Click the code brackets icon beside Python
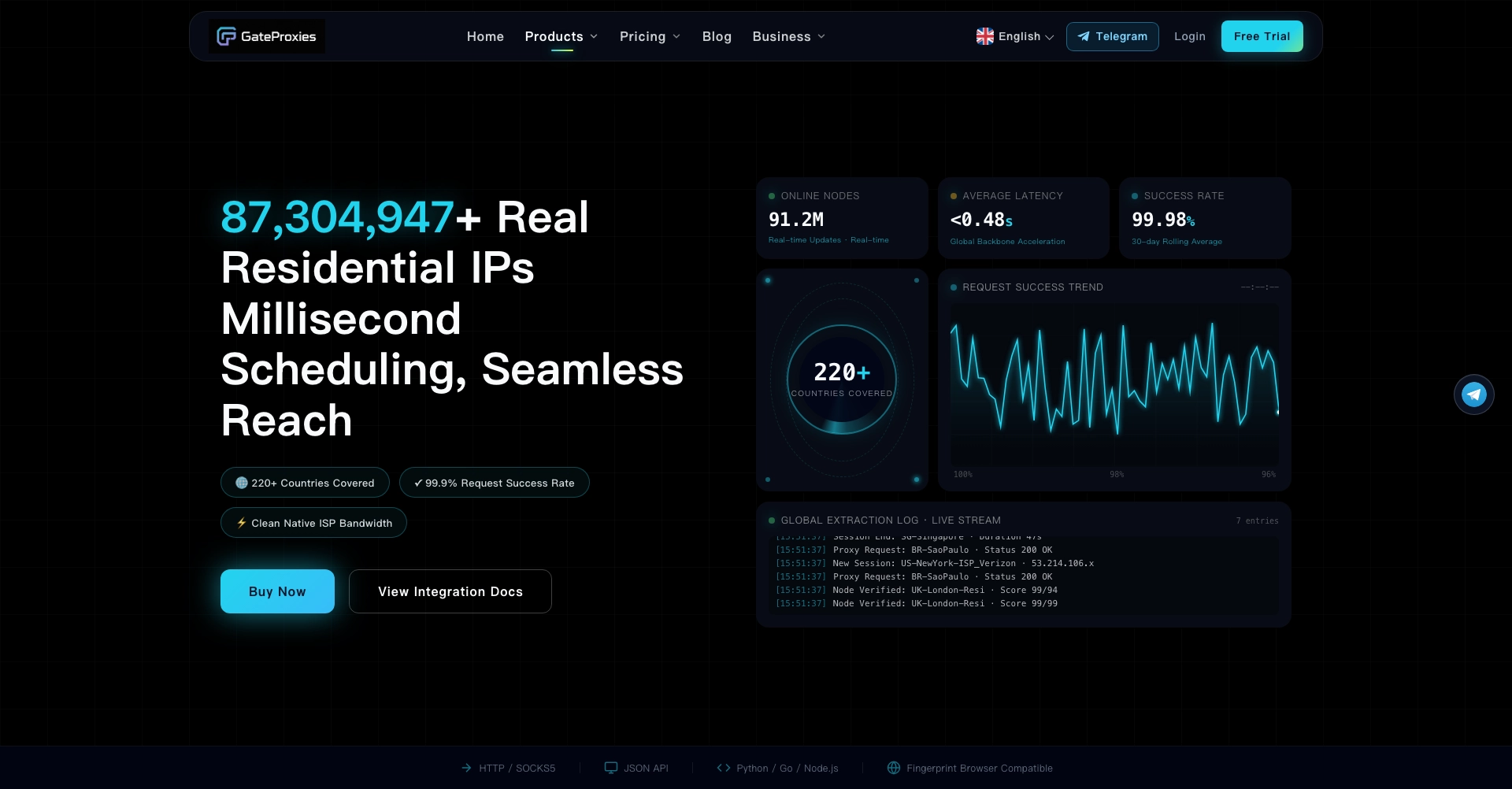Viewport: 1512px width, 789px height. [x=724, y=768]
